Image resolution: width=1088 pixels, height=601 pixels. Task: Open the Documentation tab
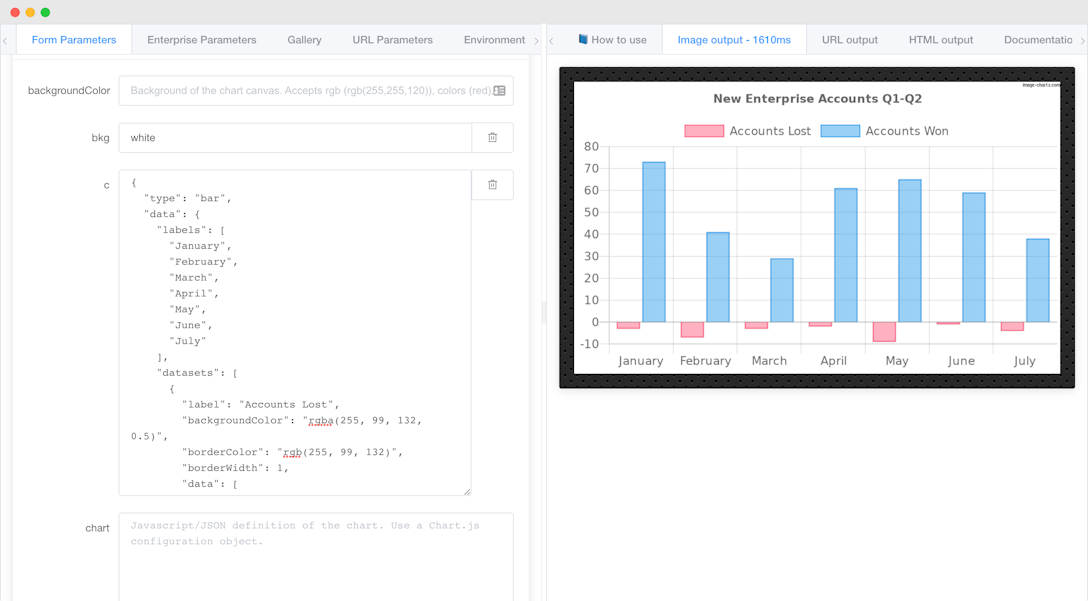(1037, 40)
